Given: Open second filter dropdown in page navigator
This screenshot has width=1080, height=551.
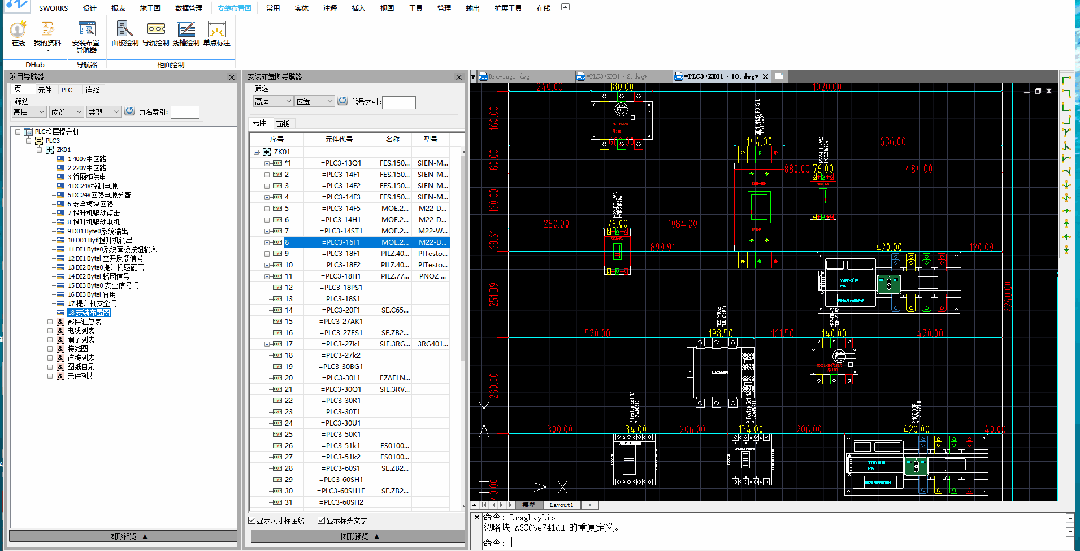Looking at the screenshot, I should click(66, 112).
